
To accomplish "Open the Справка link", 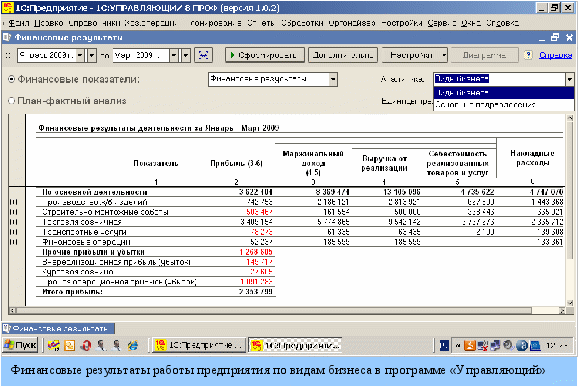I will pos(556,55).
